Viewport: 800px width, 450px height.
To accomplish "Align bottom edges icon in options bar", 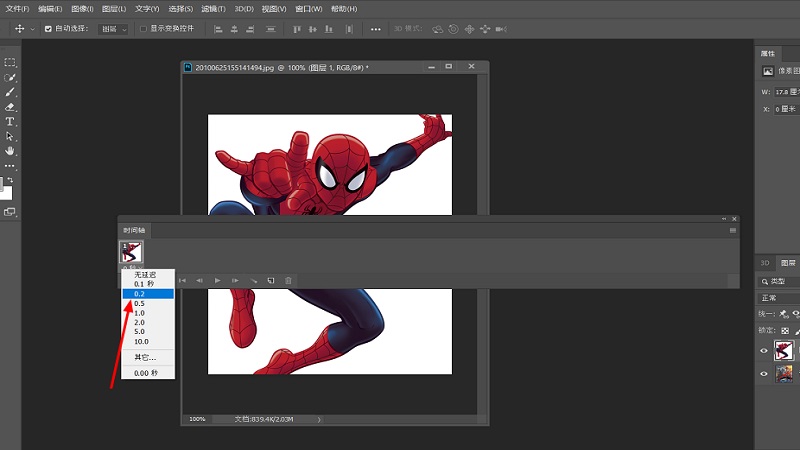I will [329, 29].
